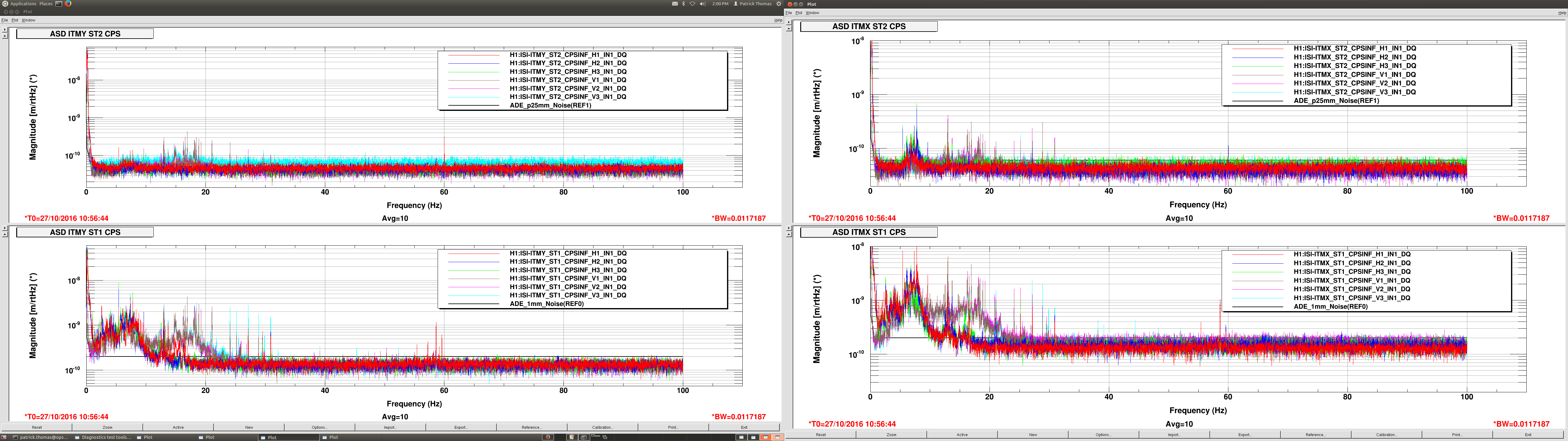The height and width of the screenshot is (441, 1568).
Task: Click the Ubuntu logo beside Applications
Action: click(5, 4)
